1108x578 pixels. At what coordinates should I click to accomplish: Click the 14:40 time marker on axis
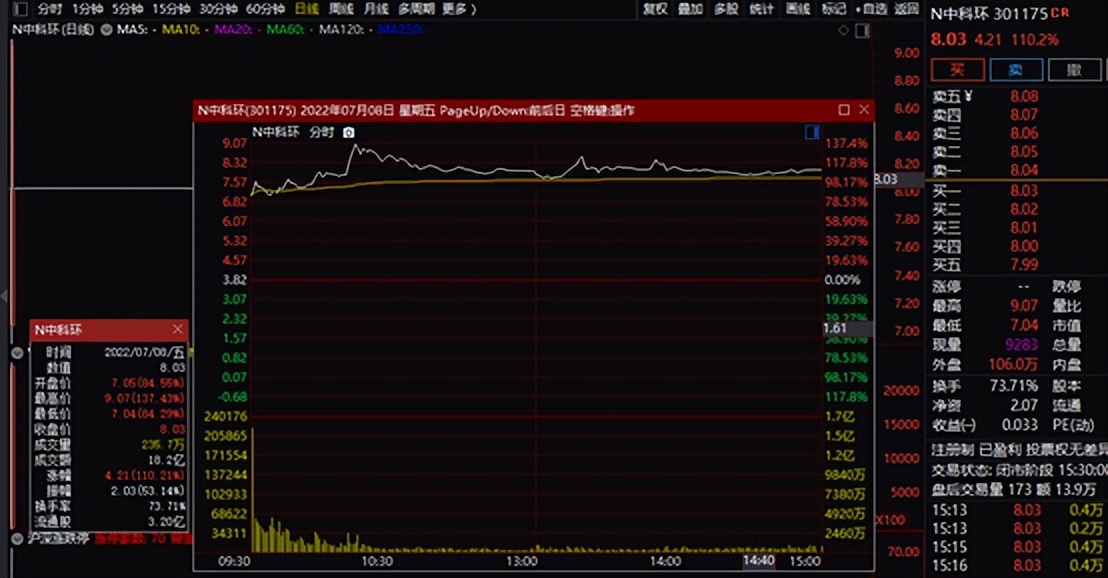[758, 562]
